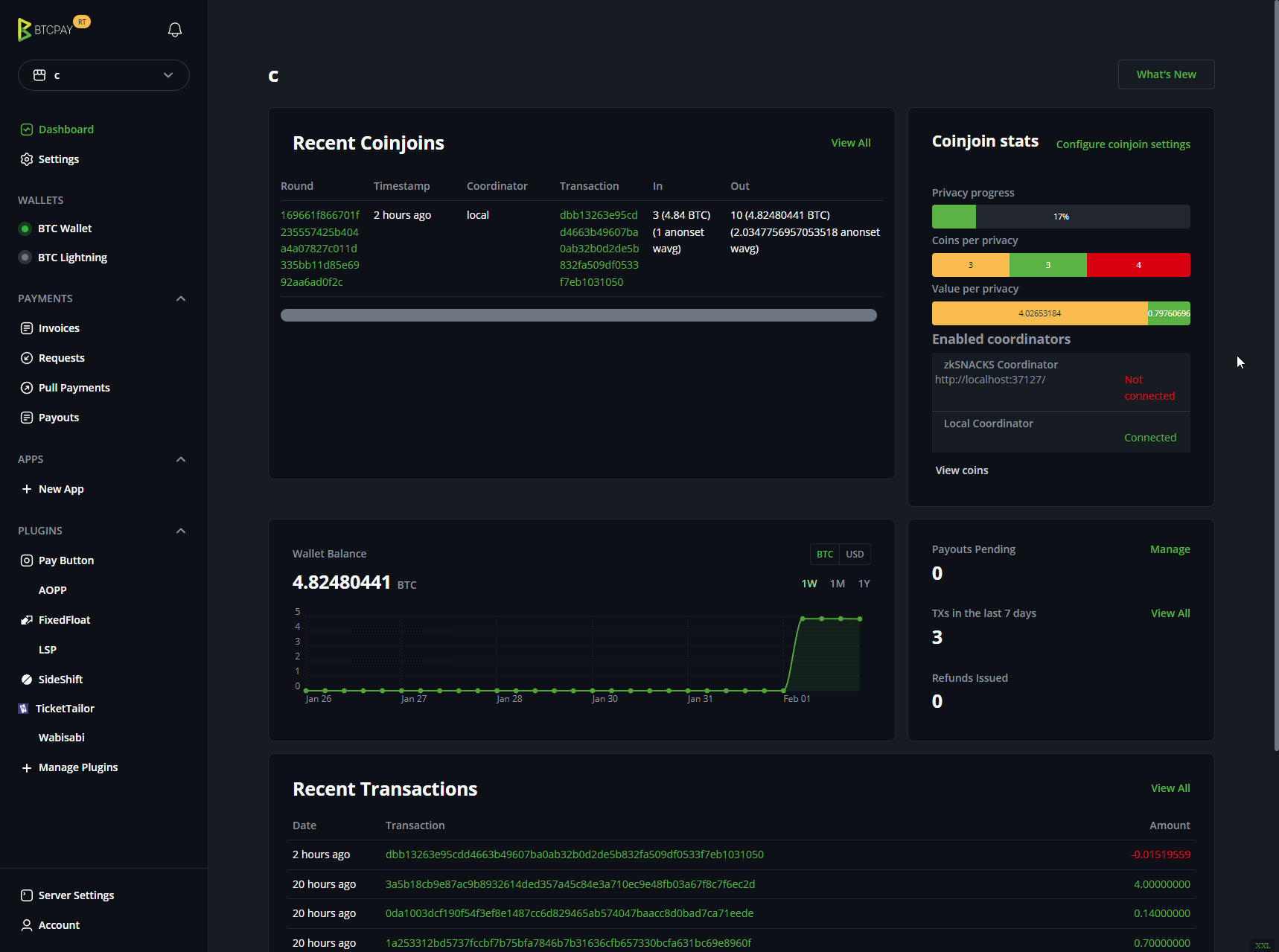Viewport: 1279px width, 952px height.
Task: Click the notifications bell icon
Action: click(x=175, y=30)
